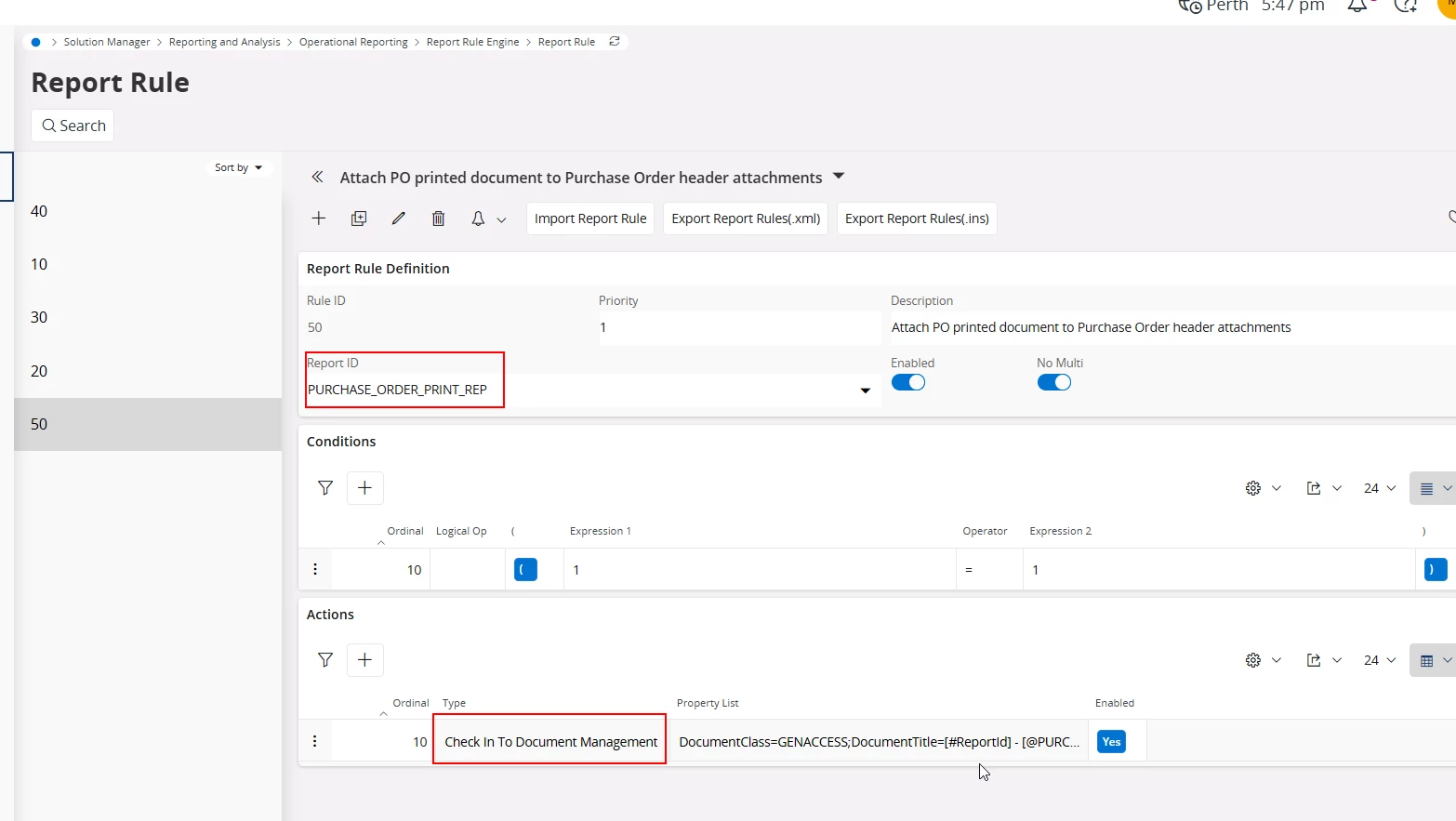
Task: Open the Report ID dropdown
Action: pos(866,391)
